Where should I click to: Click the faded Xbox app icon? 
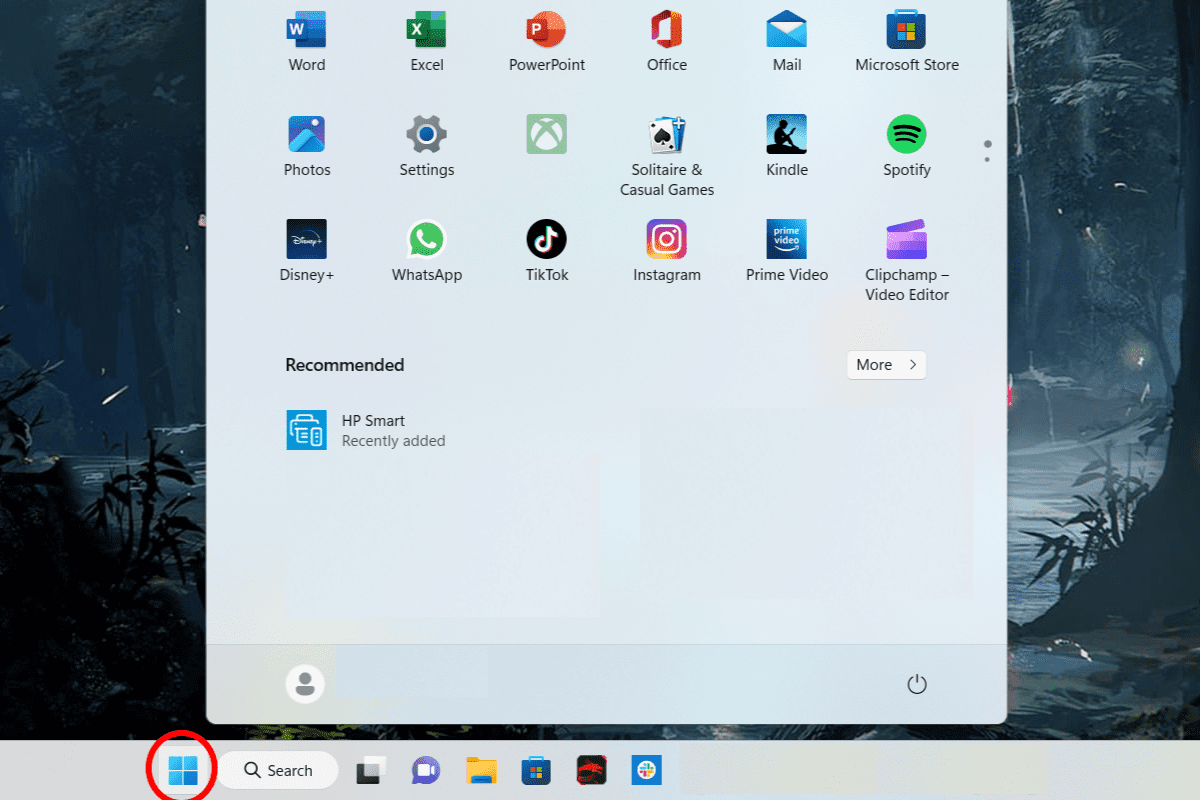546,134
